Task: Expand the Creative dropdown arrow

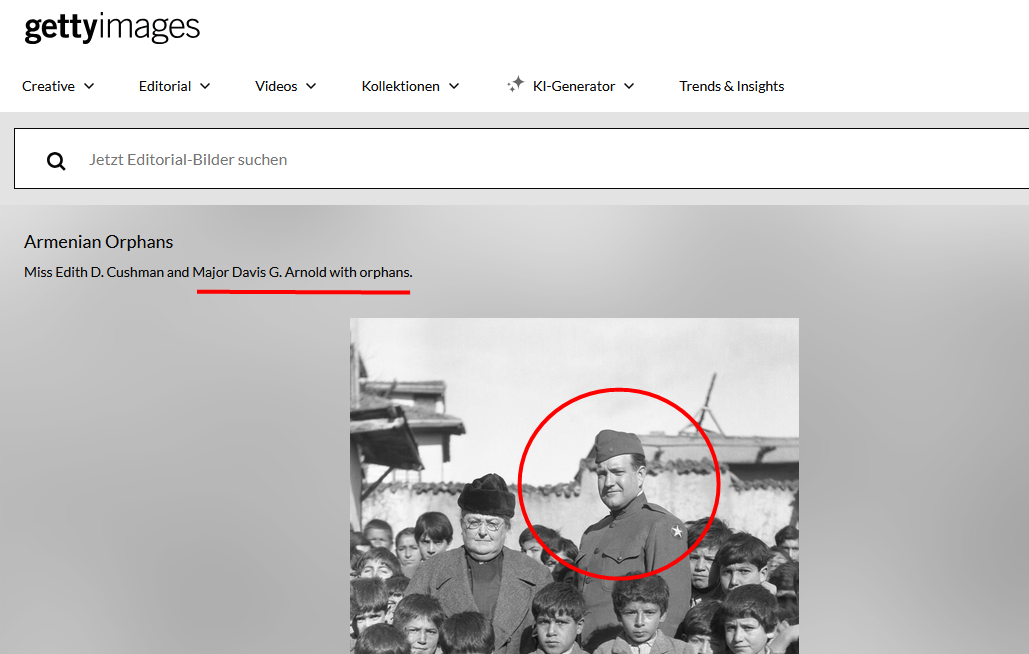Action: [89, 86]
